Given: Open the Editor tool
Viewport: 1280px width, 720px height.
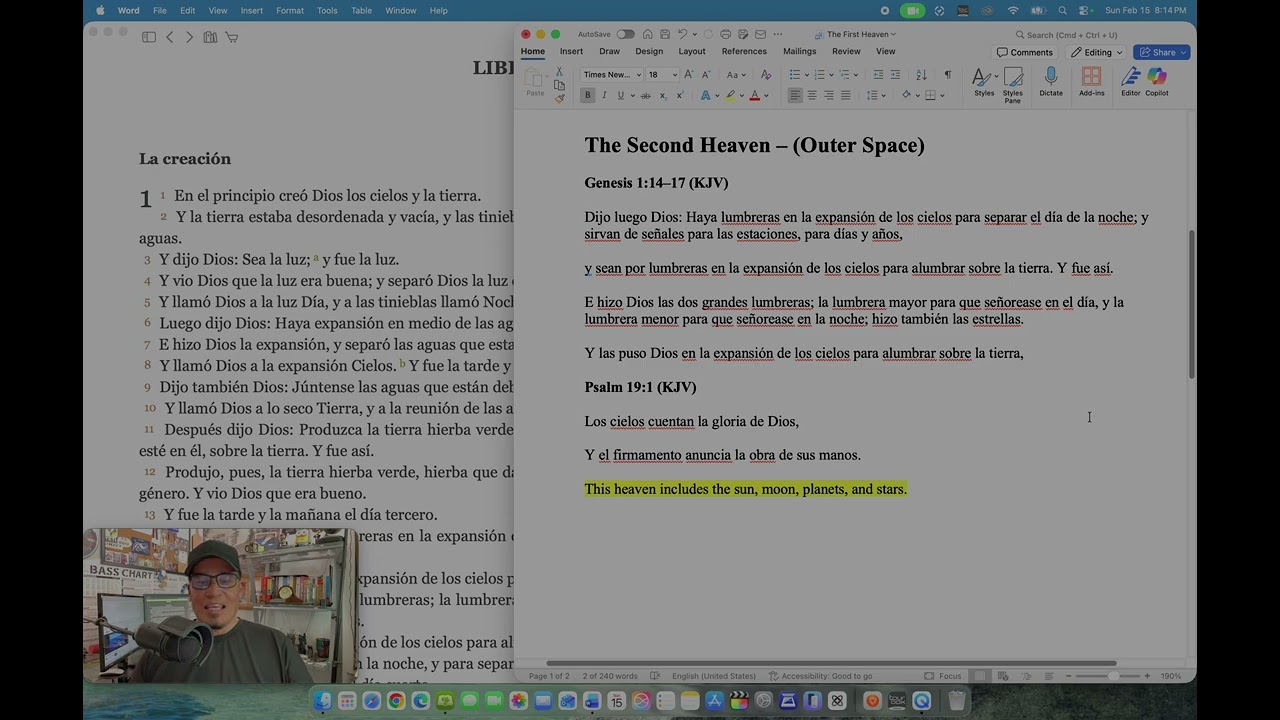Looking at the screenshot, I should pyautogui.click(x=1131, y=82).
